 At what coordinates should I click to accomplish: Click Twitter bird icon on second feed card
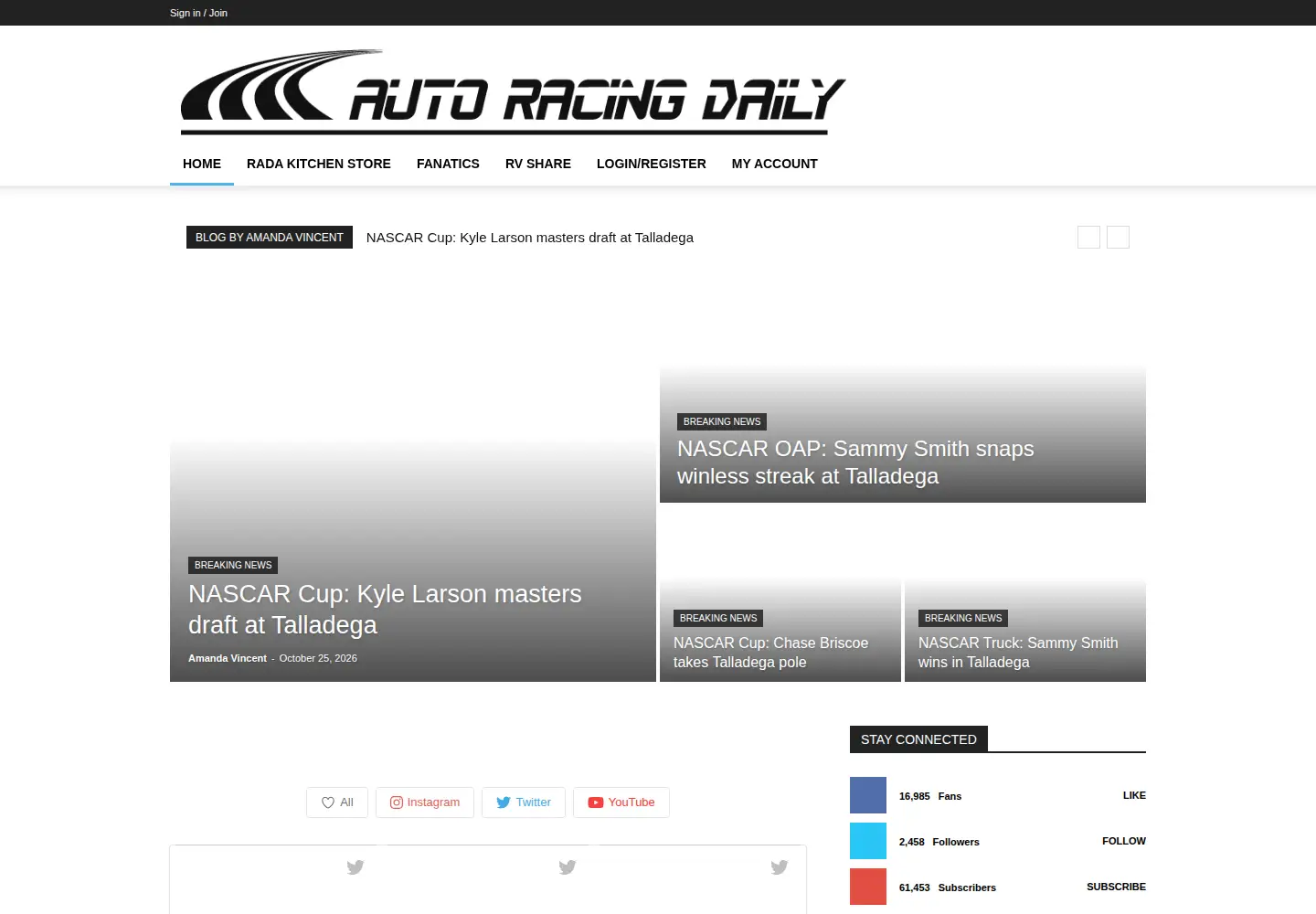pyautogui.click(x=568, y=866)
